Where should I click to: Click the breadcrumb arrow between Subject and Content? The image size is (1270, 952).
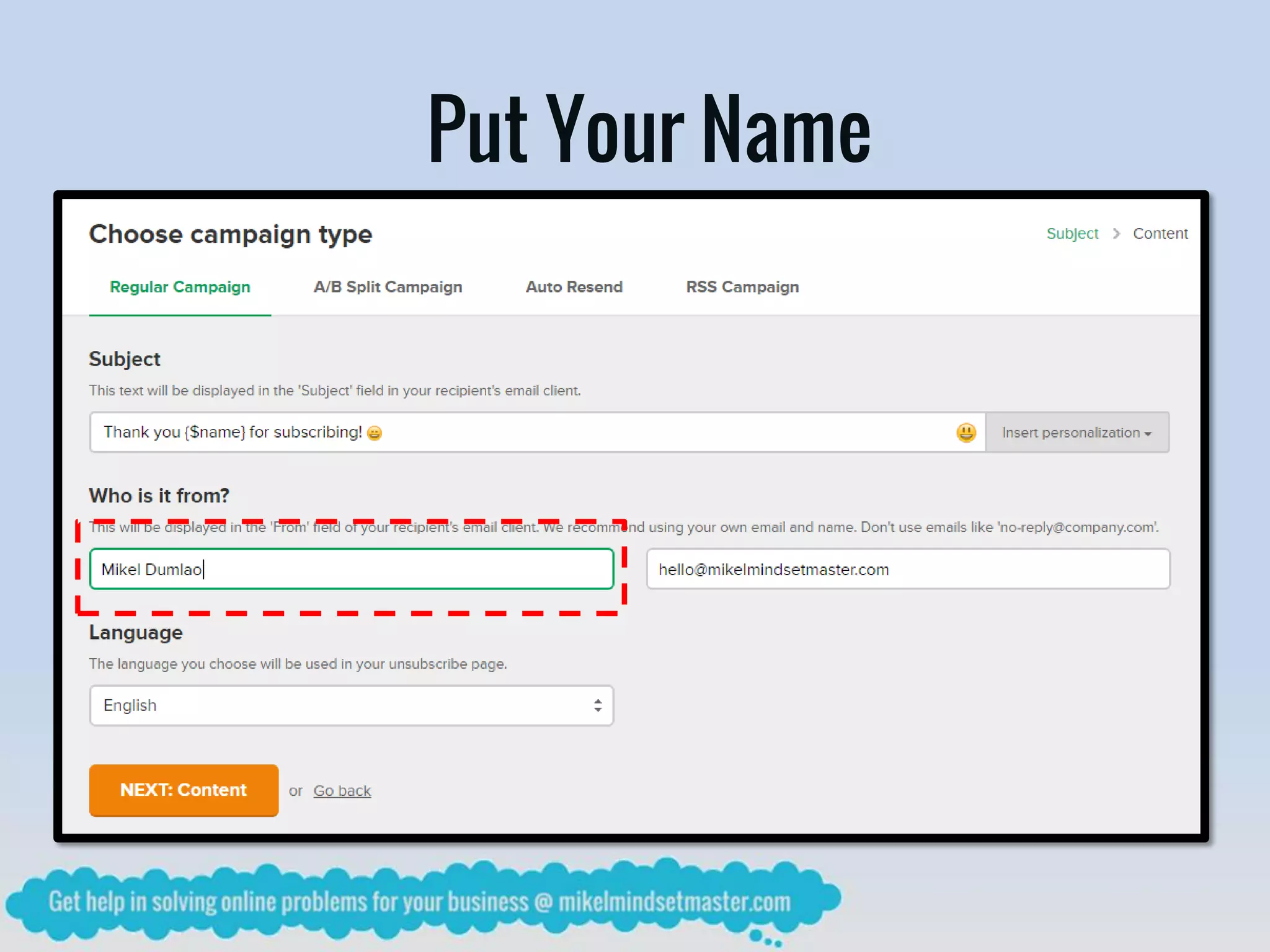click(1116, 234)
